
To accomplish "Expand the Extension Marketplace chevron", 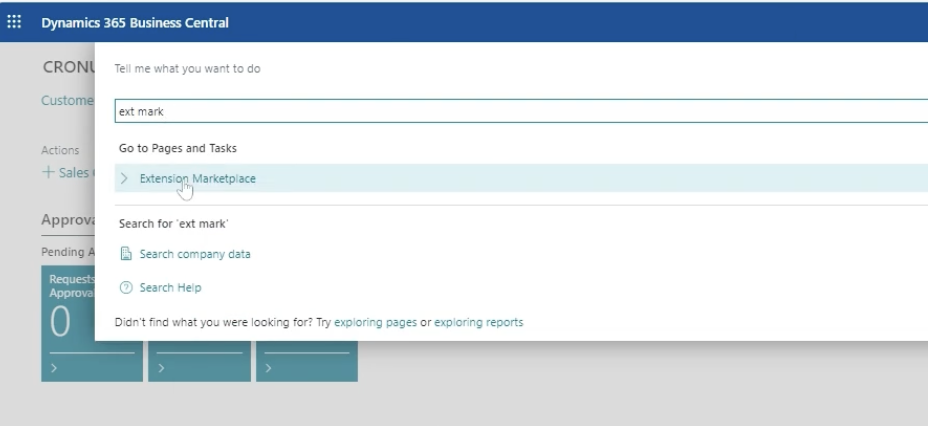I will [x=124, y=178].
